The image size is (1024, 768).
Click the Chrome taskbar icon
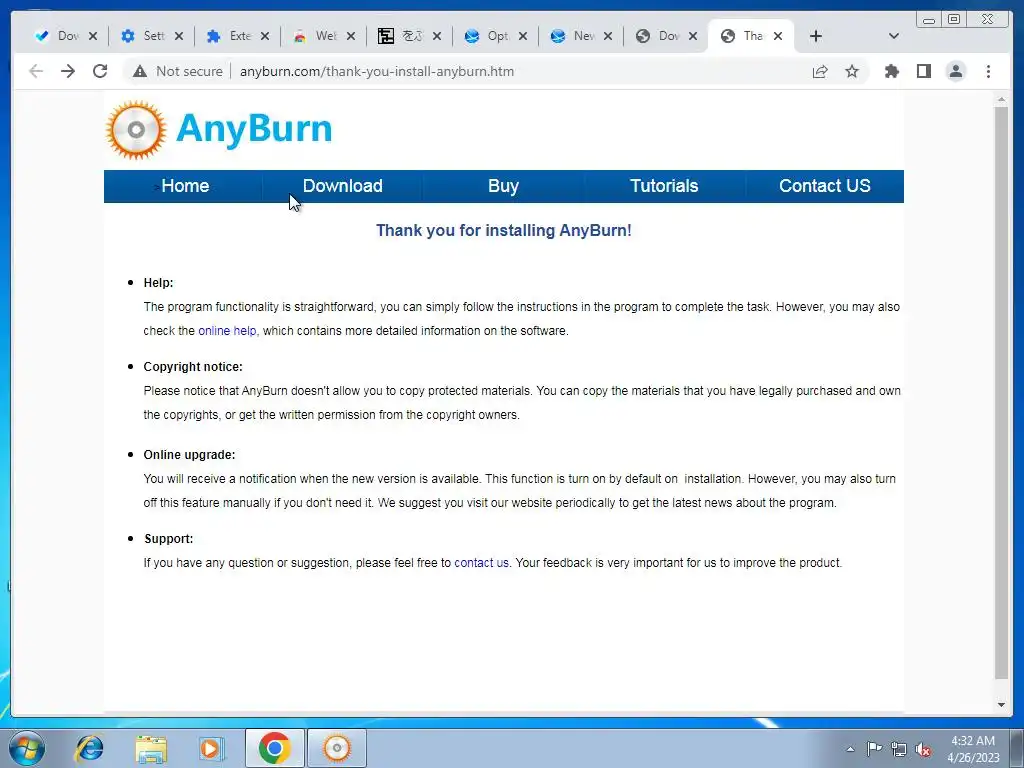click(275, 748)
